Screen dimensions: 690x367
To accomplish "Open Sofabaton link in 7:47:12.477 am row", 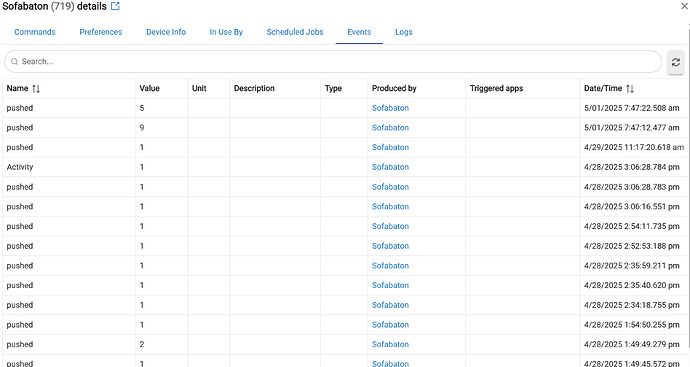I will coord(390,128).
